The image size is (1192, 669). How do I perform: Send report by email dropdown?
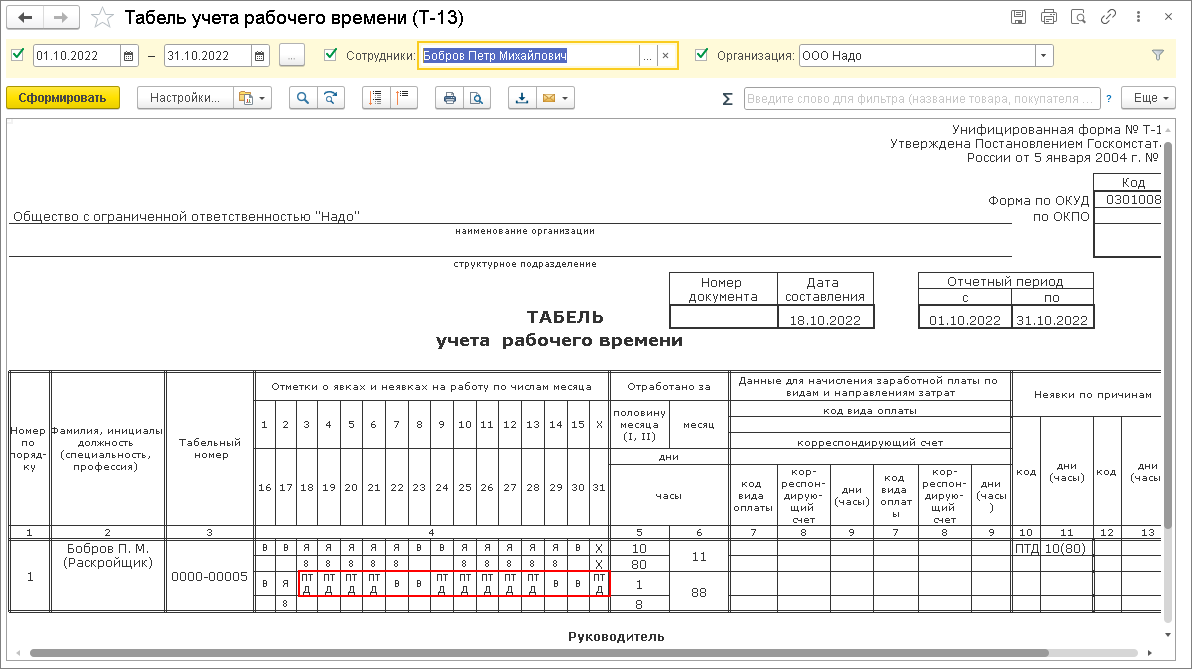556,98
